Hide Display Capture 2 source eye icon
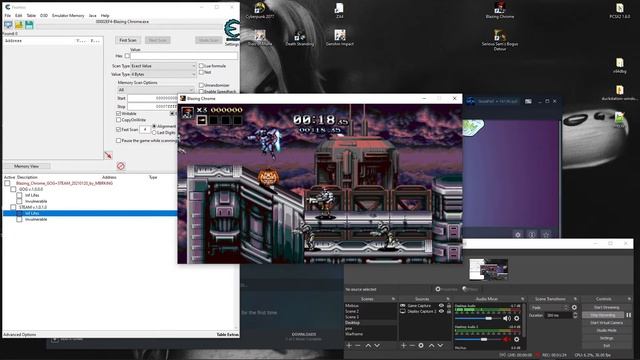Image resolution: width=640 pixels, height=360 pixels. (441, 311)
